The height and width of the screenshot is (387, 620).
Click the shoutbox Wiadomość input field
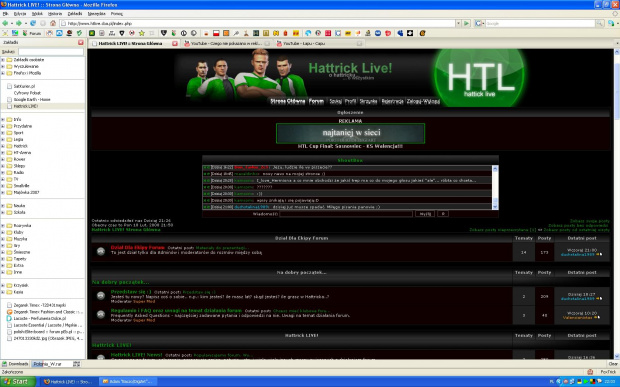pos(346,213)
